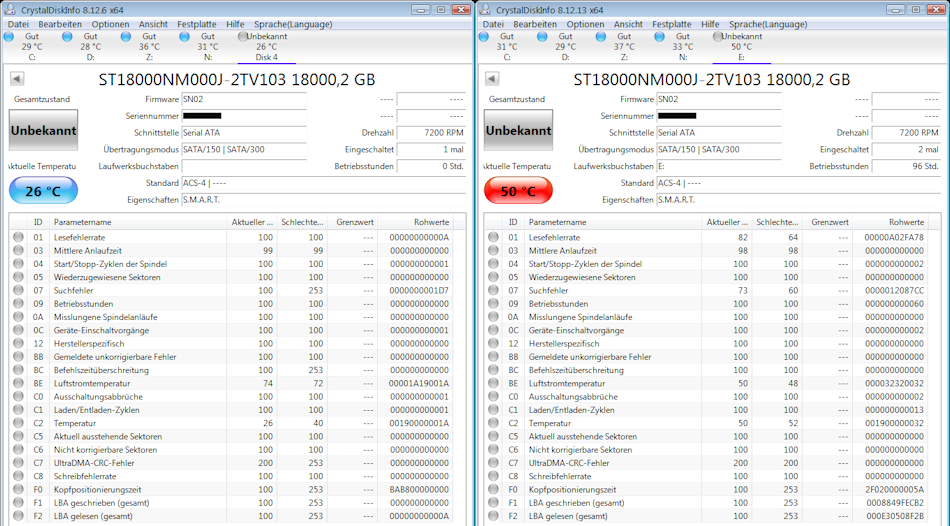Click status orb of Lesefehlerrate row, right window
Image resolution: width=950 pixels, height=526 pixels.
pyautogui.click(x=493, y=237)
